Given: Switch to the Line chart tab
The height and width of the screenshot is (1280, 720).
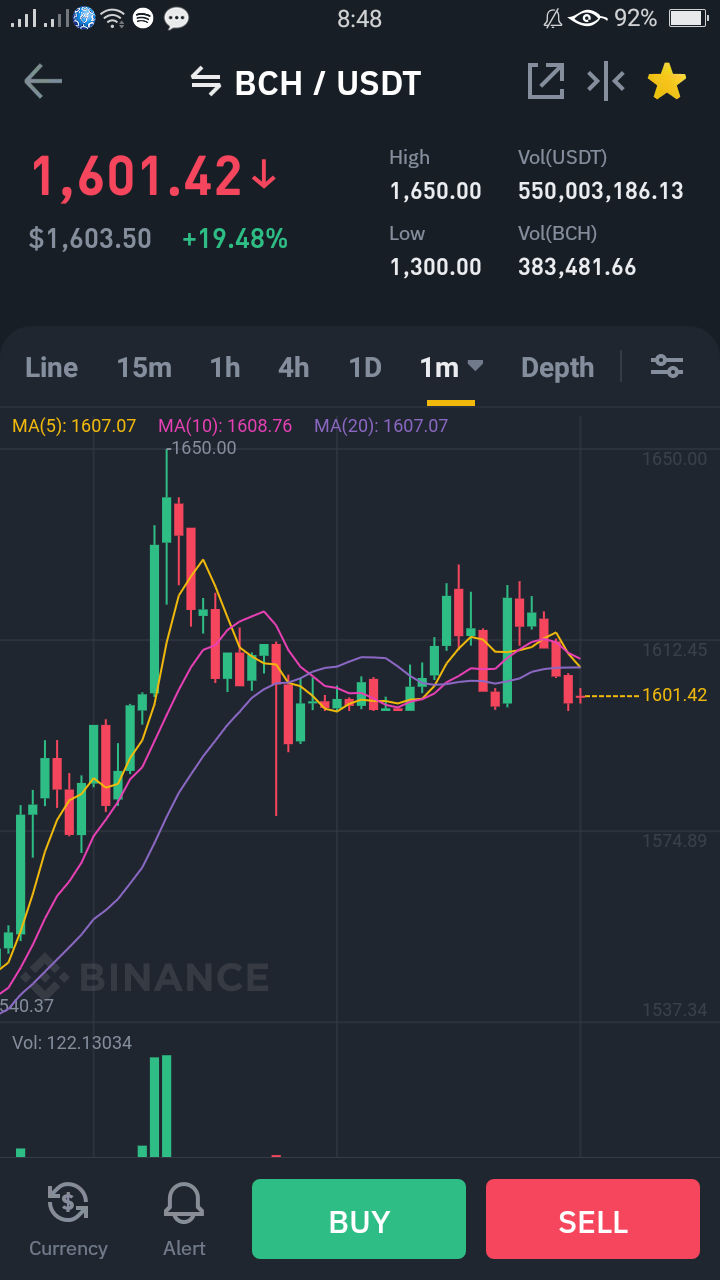Looking at the screenshot, I should pos(51,368).
